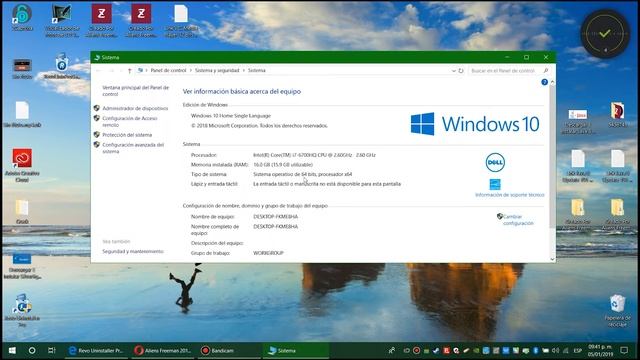Viewport: 640px width, 360px height.
Task: Open the blue help question mark icon
Action: click(x=544, y=82)
